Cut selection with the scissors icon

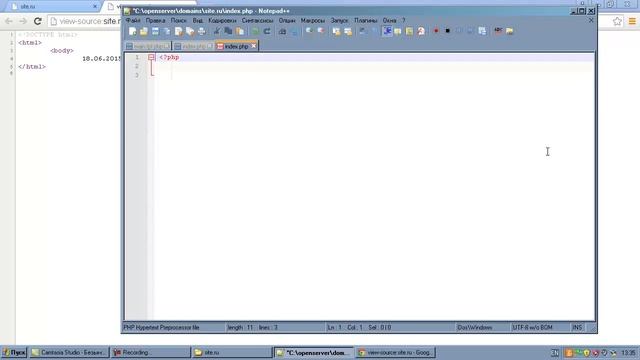click(x=217, y=31)
